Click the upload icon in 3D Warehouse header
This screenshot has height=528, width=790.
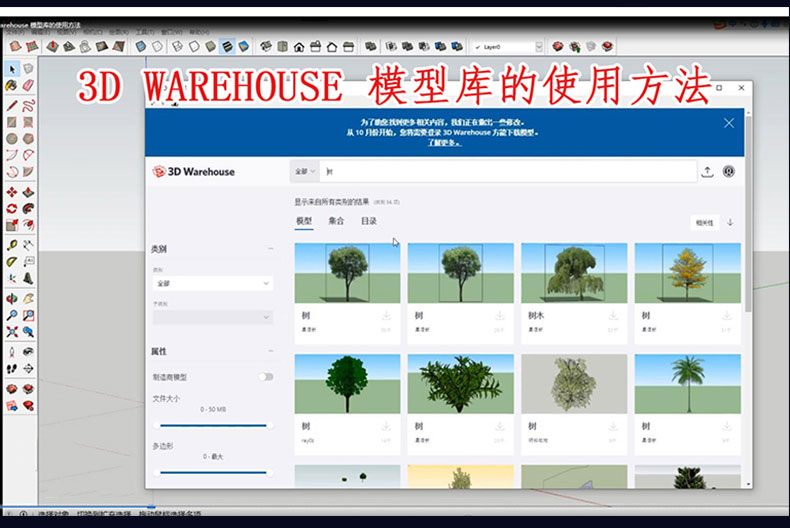point(708,172)
